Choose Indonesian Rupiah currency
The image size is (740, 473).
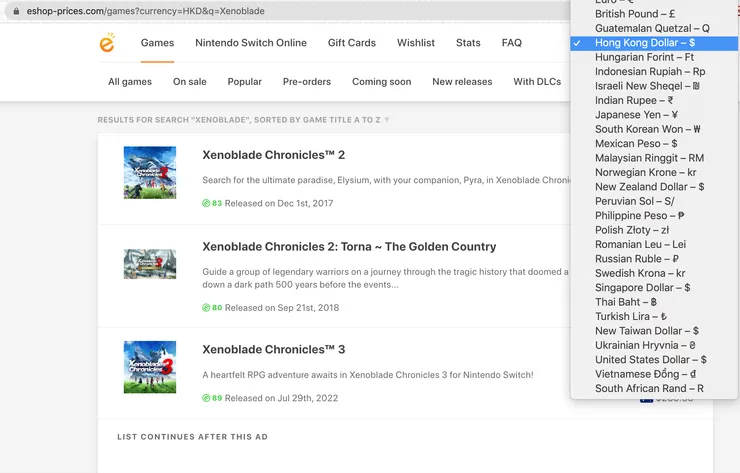(654, 72)
